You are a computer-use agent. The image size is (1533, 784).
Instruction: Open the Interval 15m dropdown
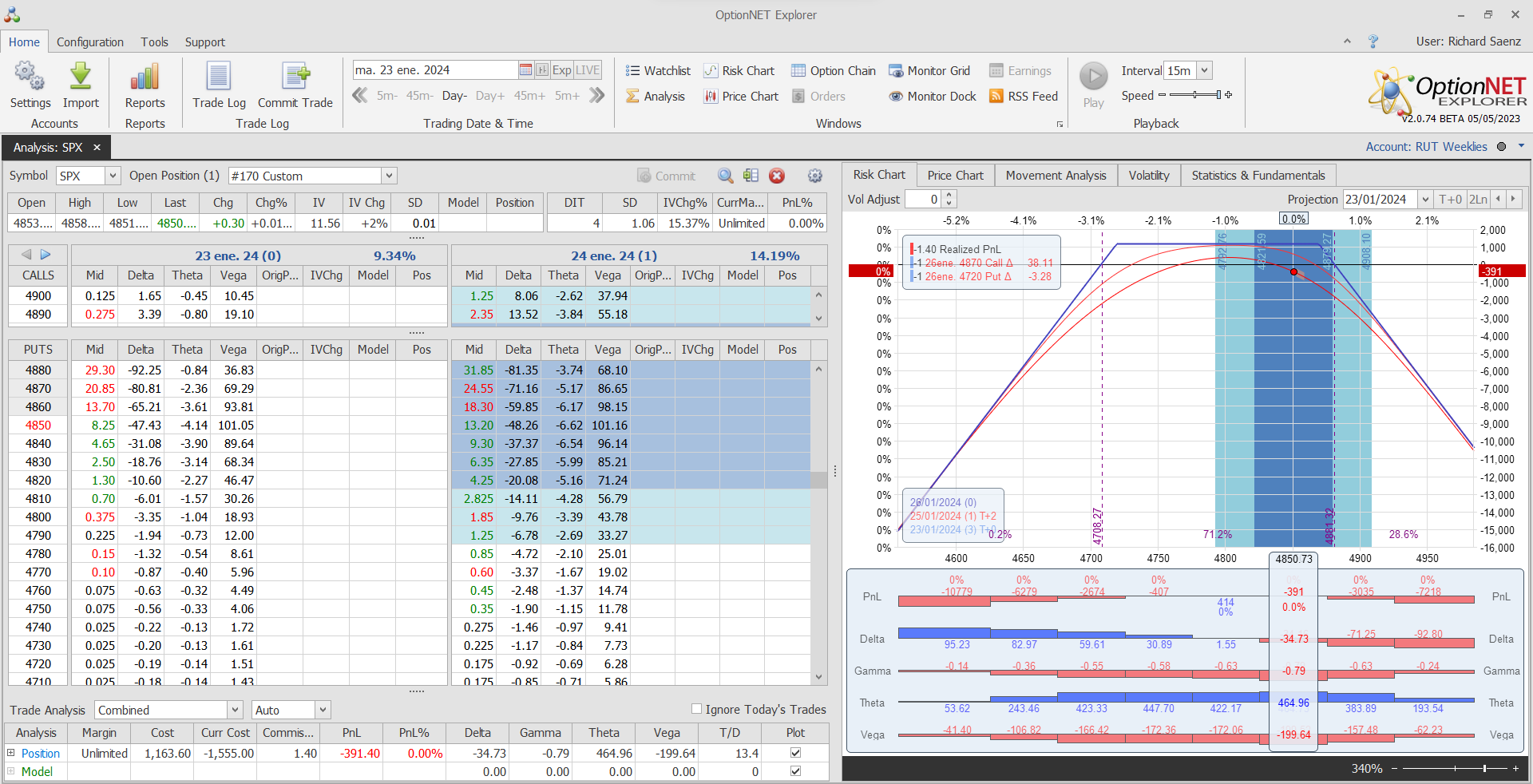coord(1204,71)
